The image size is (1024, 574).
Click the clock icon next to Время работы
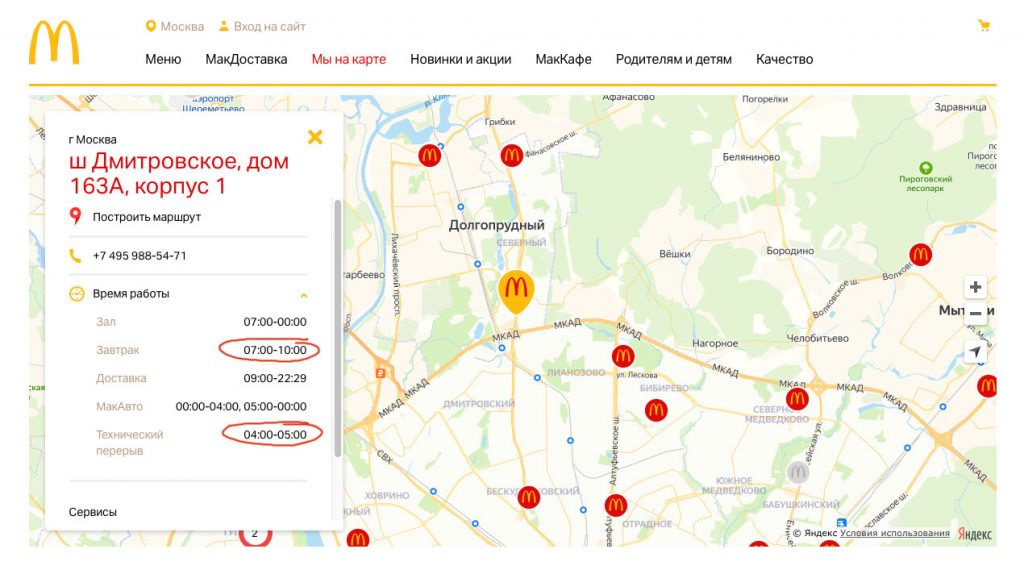[77, 294]
